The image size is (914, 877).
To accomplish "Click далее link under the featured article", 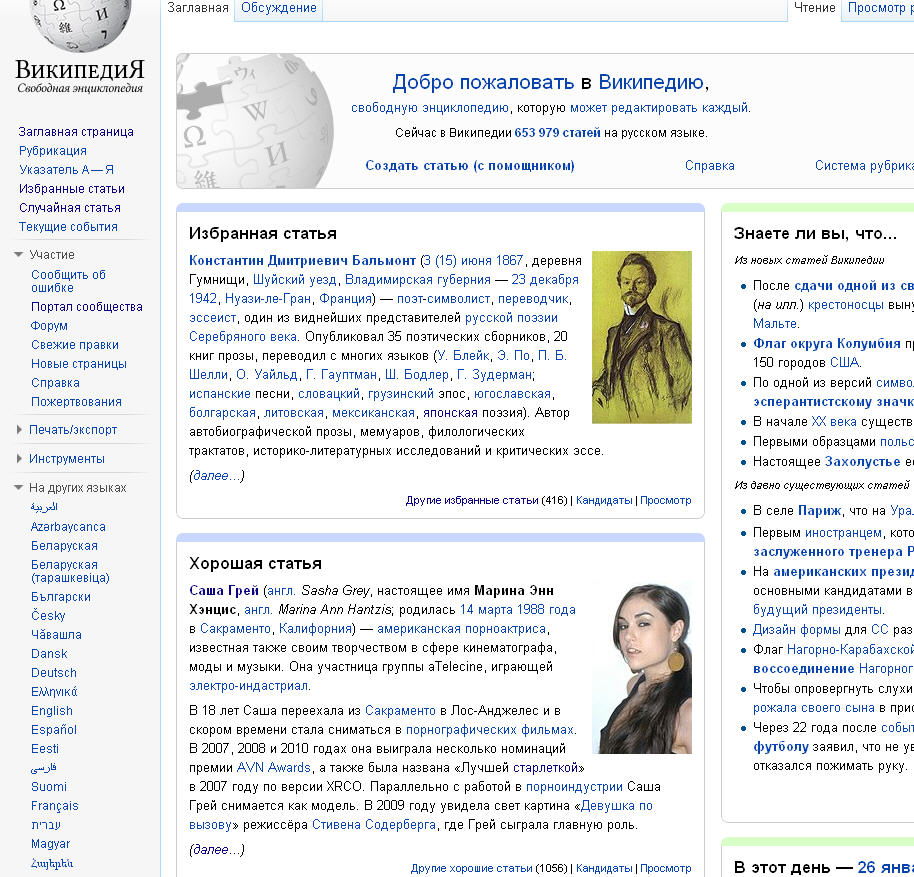I will (216, 476).
